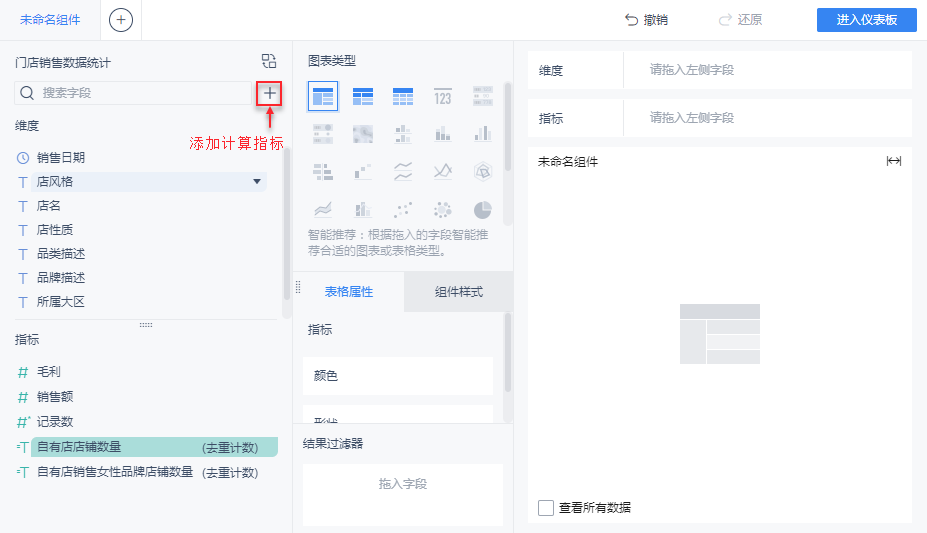Open the 店风格 field dropdown arrow
The height and width of the screenshot is (533, 927).
(x=257, y=181)
